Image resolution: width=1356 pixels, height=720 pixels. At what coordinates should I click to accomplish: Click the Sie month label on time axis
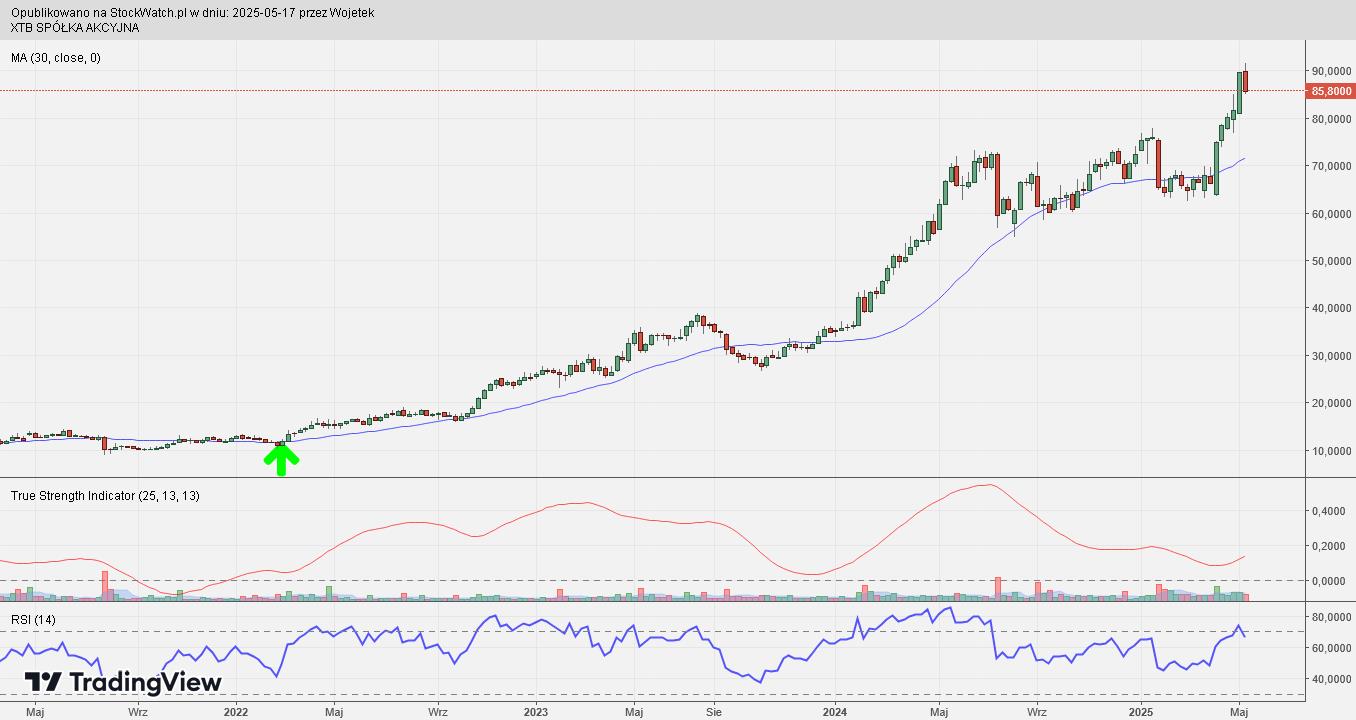tap(713, 712)
